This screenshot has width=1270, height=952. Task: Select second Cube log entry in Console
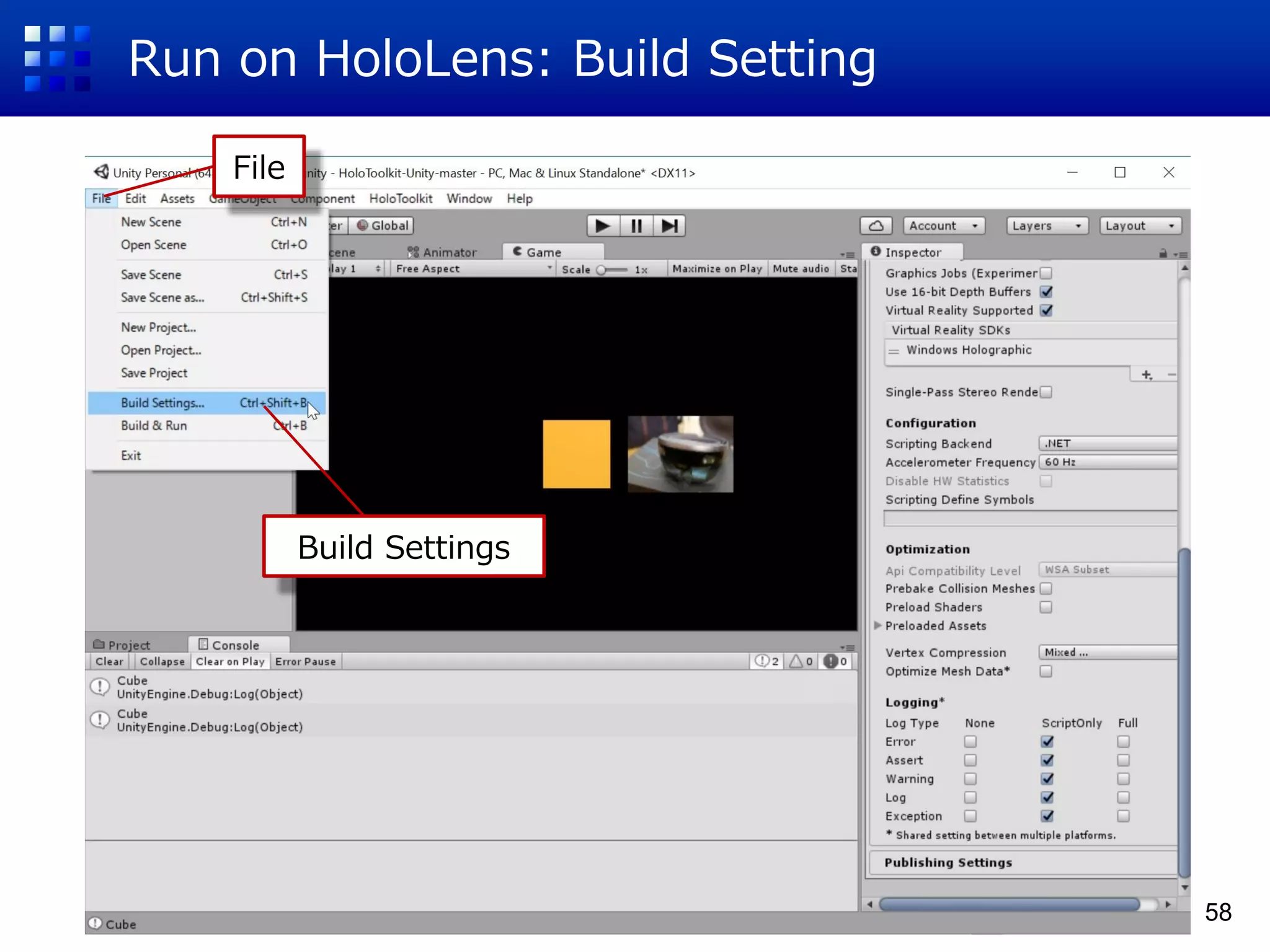[471, 720]
